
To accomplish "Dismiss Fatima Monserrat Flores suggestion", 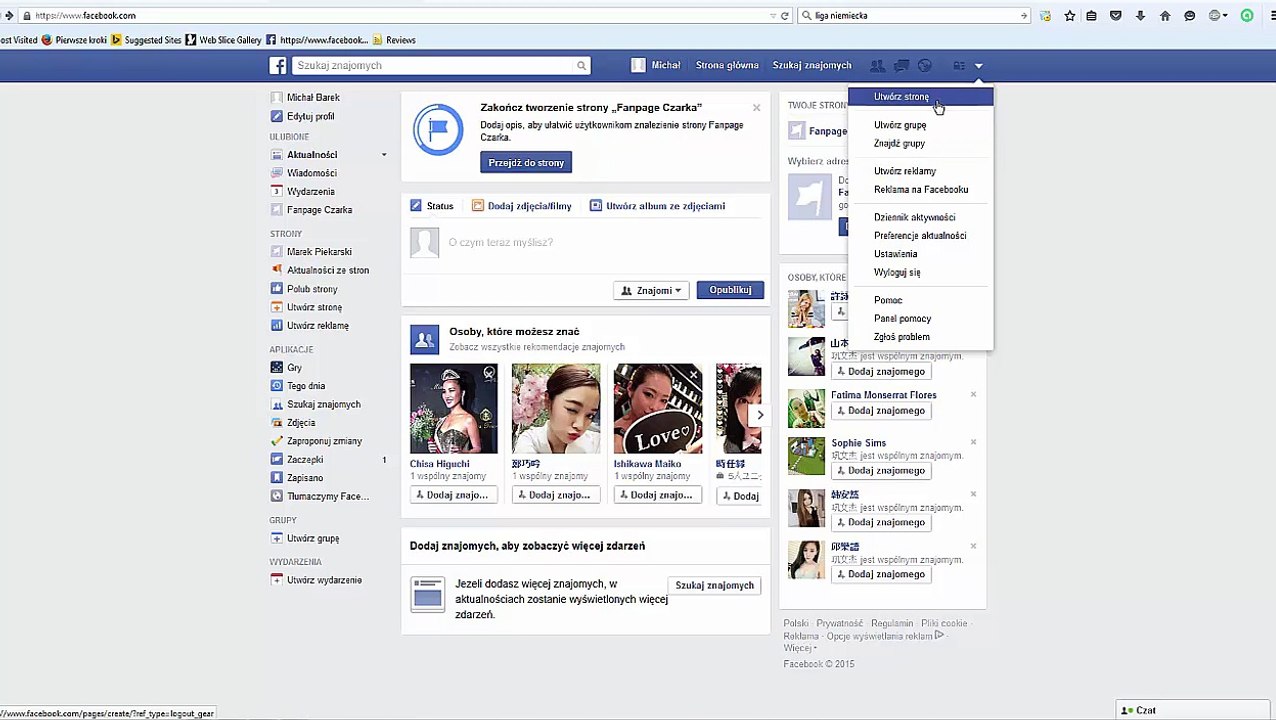I will pos(973,395).
